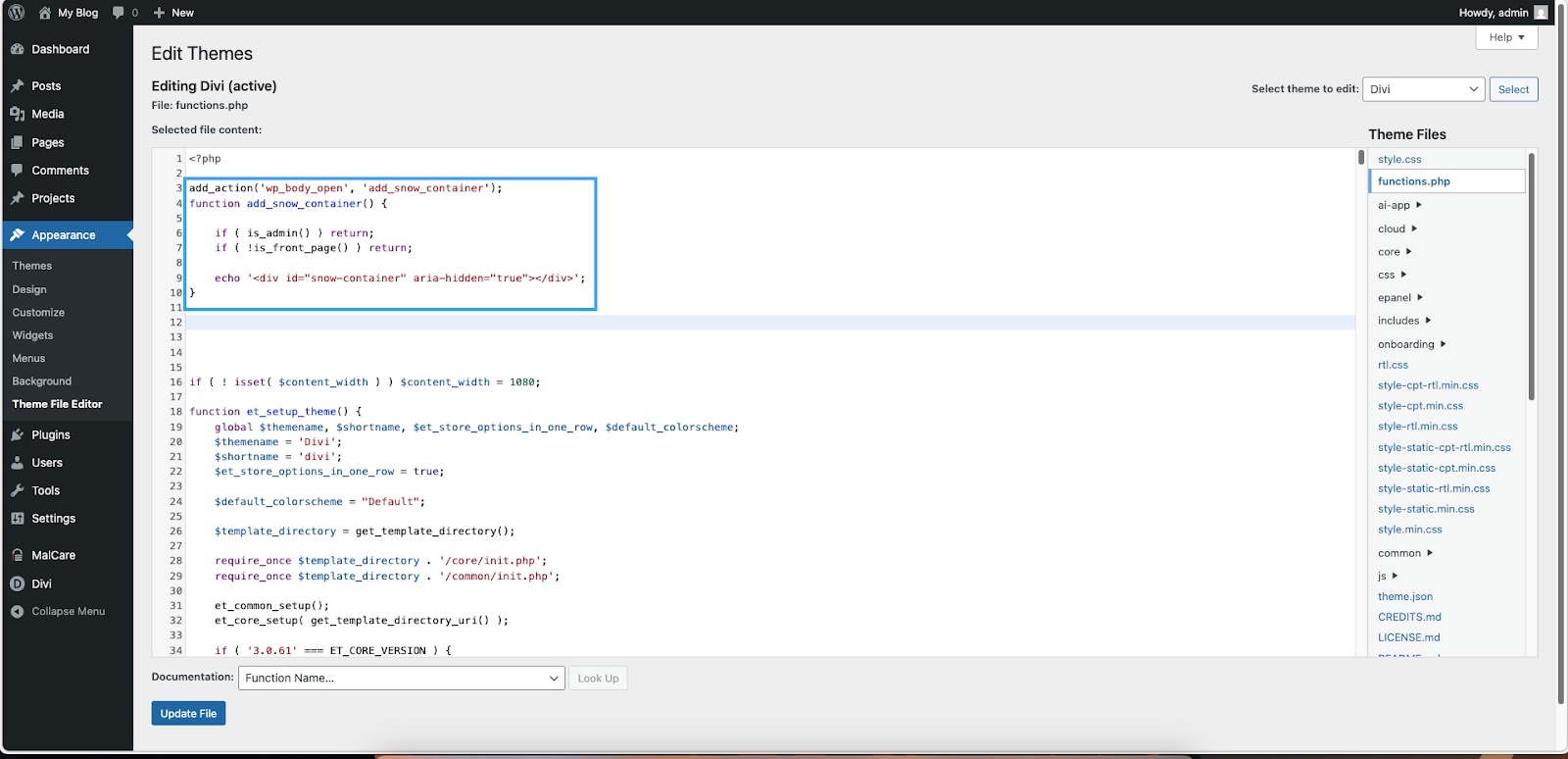
Task: Open the Menus submenu item
Action: tap(28, 358)
